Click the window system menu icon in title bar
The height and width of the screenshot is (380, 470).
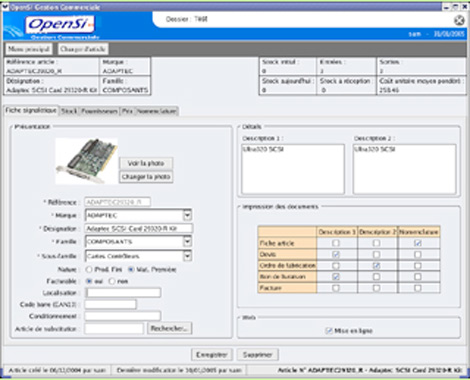5,6
